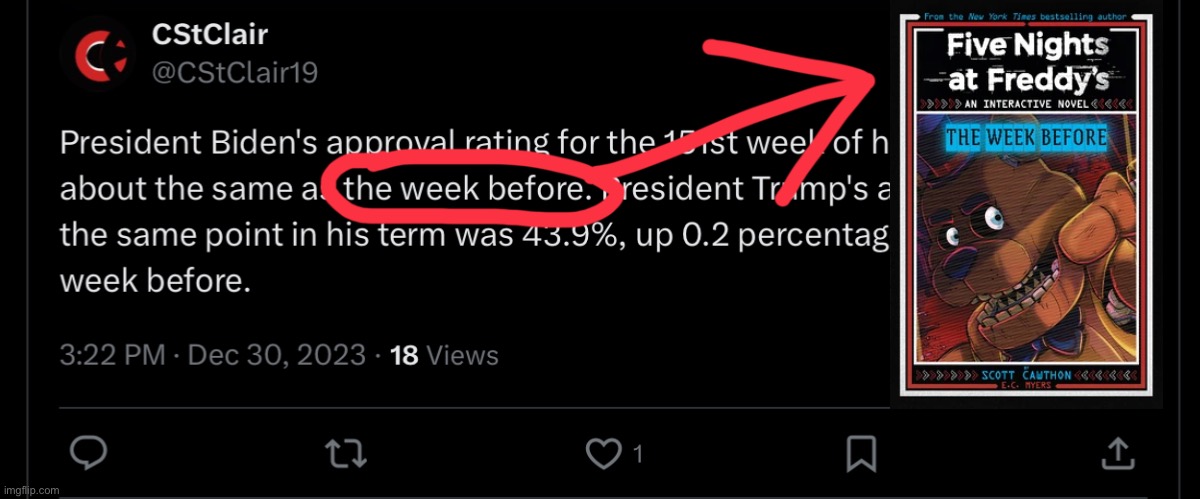This screenshot has width=1200, height=499.
Task: Open the @CStClair19 handle link
Action: coord(234,72)
